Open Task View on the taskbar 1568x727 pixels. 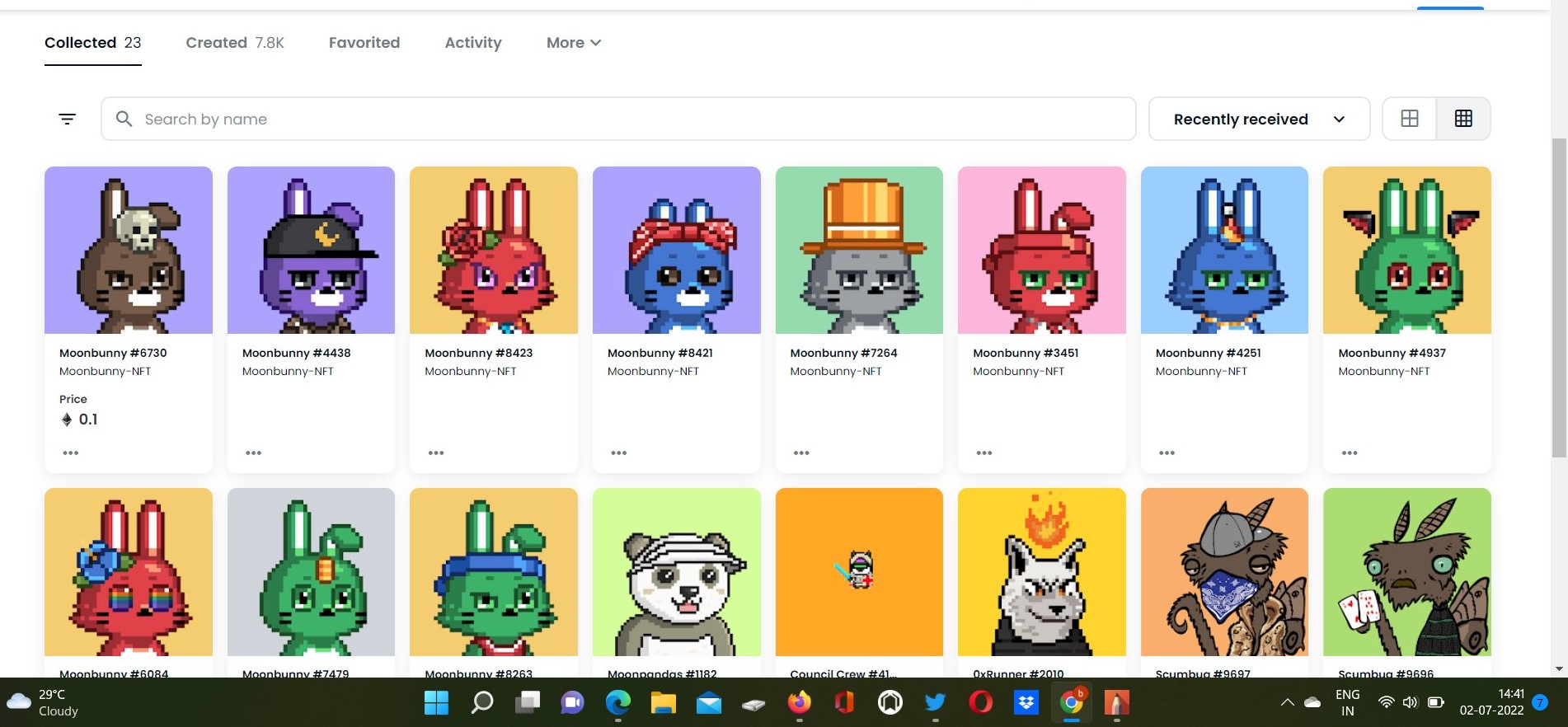[527, 702]
